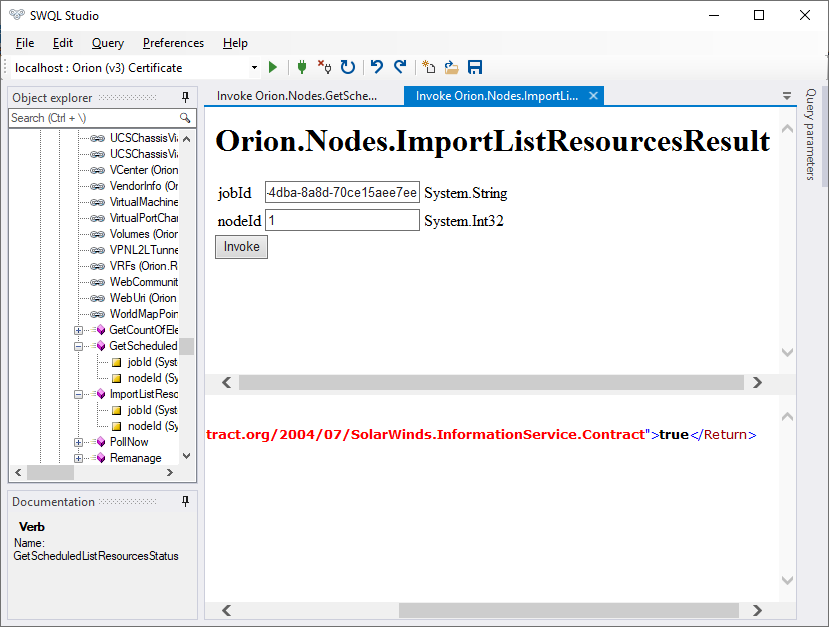This screenshot has height=627, width=829.
Task: Open the connection selector dropdown
Action: click(254, 68)
